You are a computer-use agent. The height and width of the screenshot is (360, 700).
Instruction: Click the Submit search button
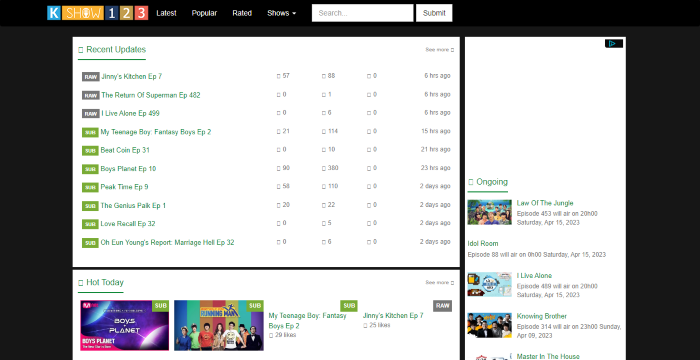pos(434,13)
